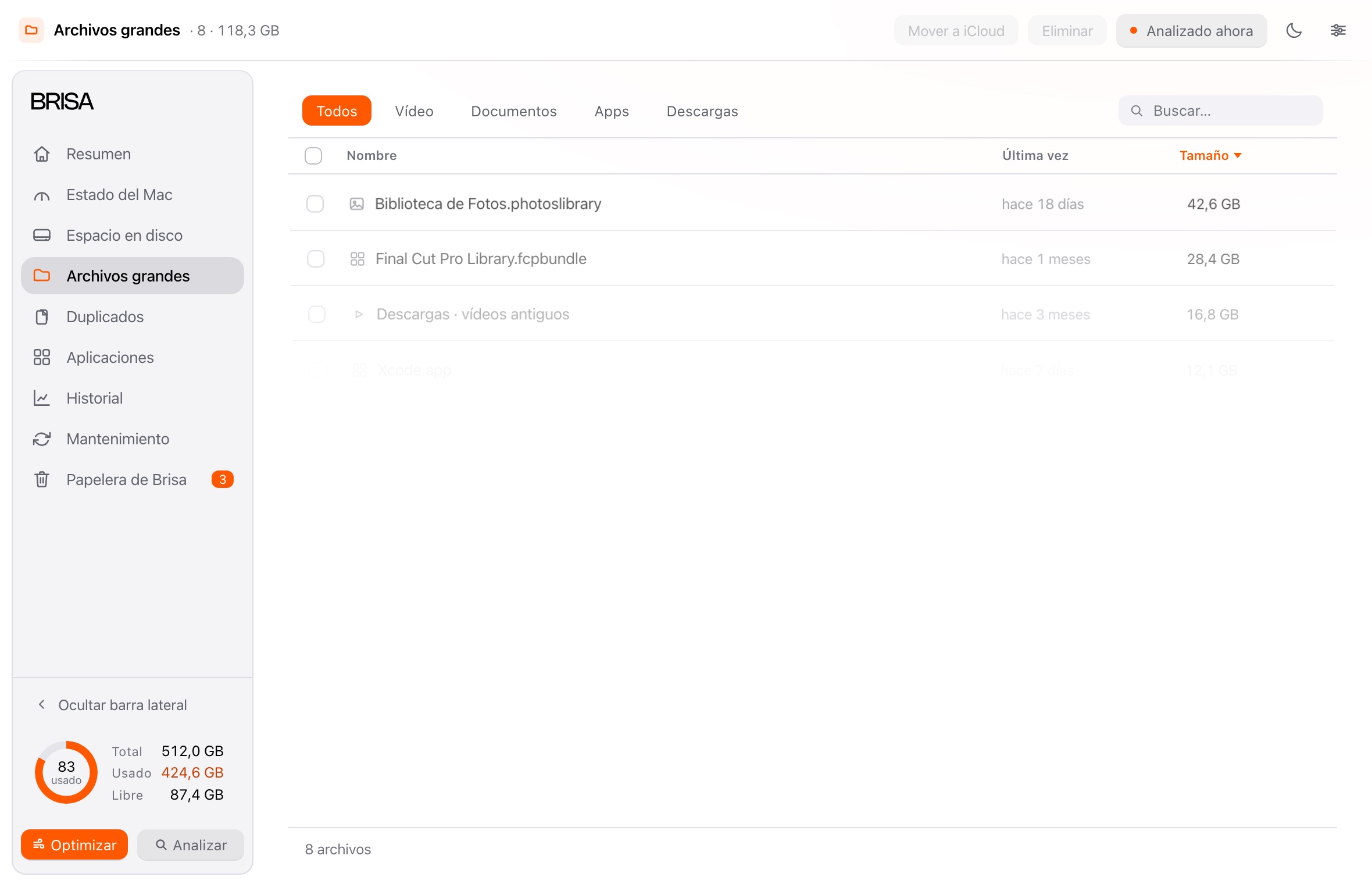Screen dimensions: 1372x884
Task: Click the 42,6 GB size value
Action: click(x=1213, y=204)
